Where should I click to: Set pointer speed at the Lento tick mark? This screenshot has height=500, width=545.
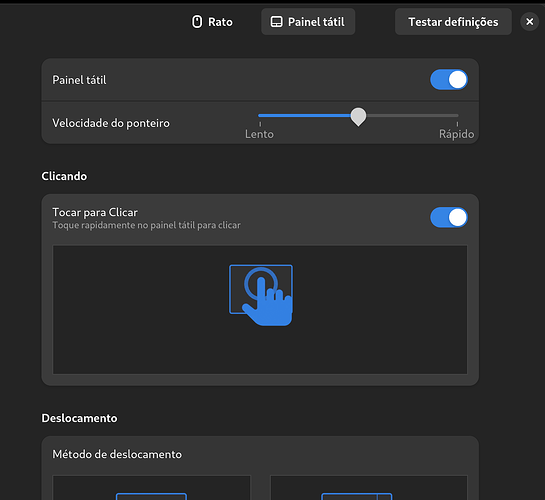point(260,124)
